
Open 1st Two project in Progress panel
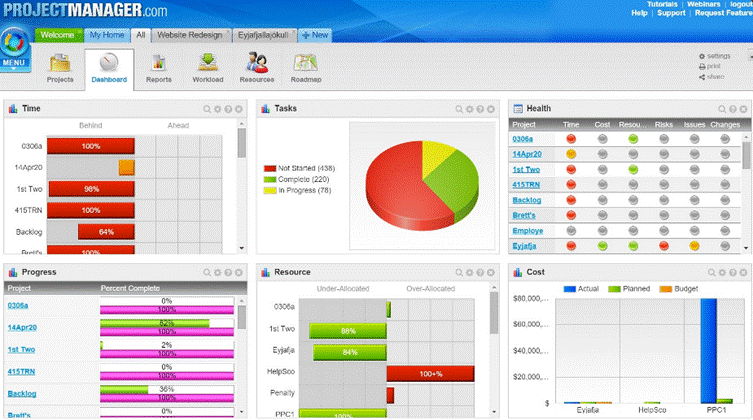[21, 349]
